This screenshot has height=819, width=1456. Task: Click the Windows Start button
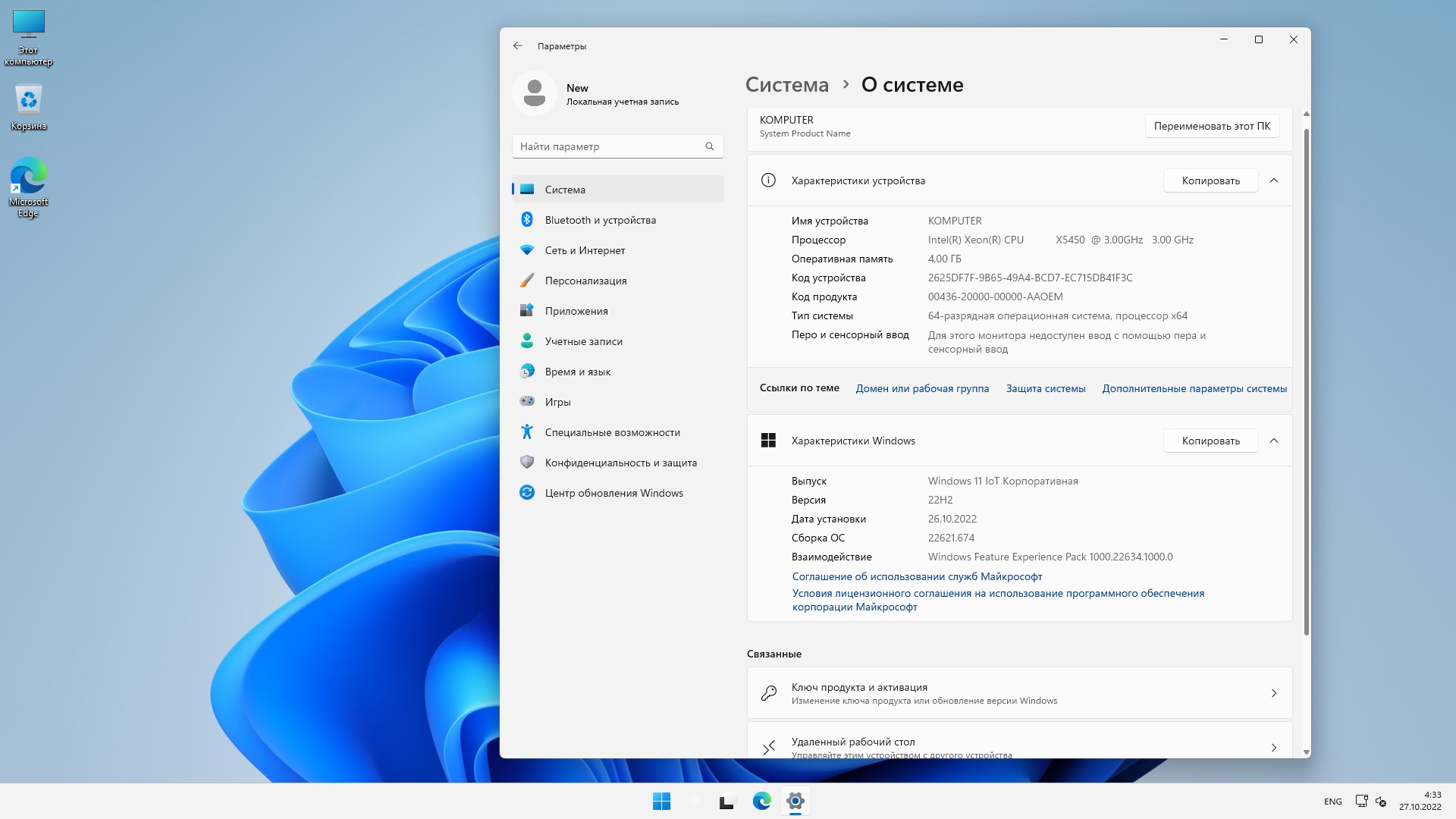coord(661,801)
